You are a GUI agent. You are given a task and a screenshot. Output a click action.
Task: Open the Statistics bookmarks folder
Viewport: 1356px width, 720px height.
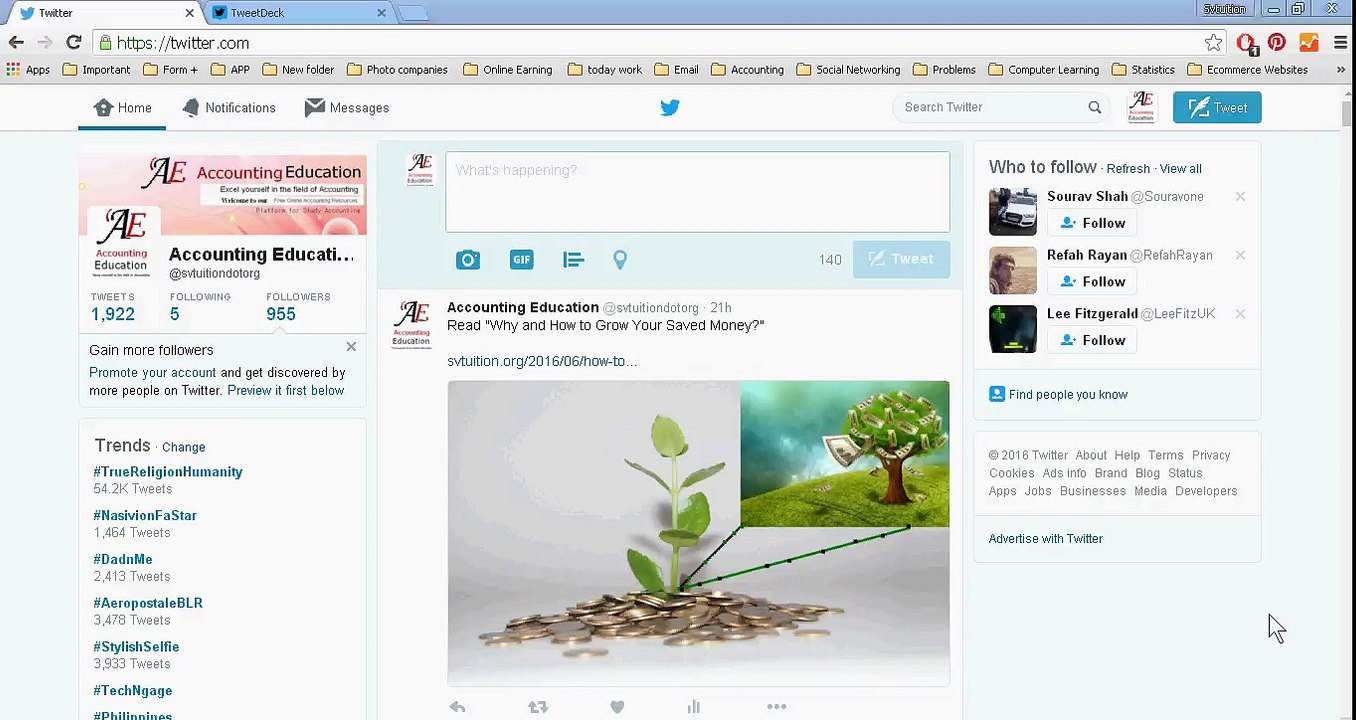click(x=1142, y=70)
